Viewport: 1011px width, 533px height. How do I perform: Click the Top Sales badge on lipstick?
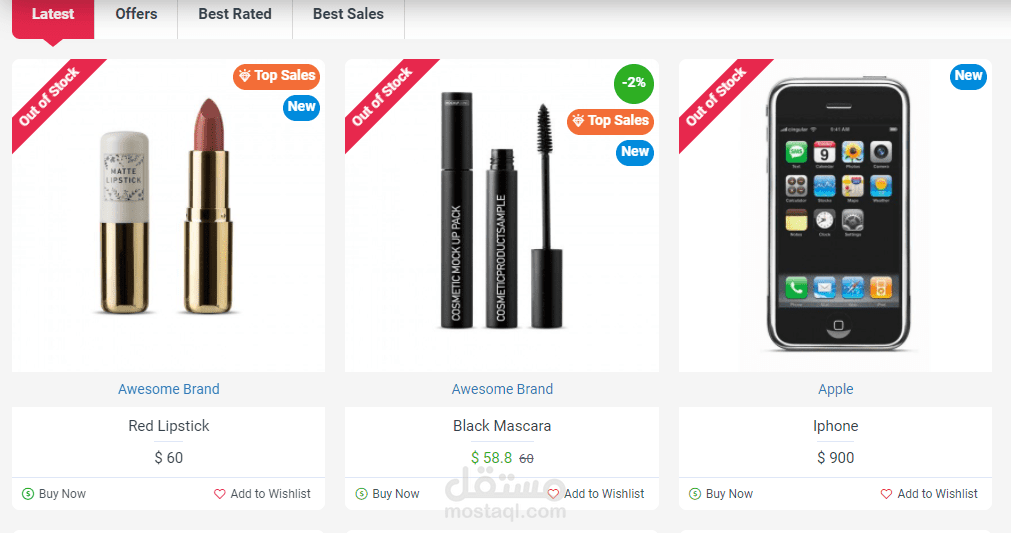277,76
